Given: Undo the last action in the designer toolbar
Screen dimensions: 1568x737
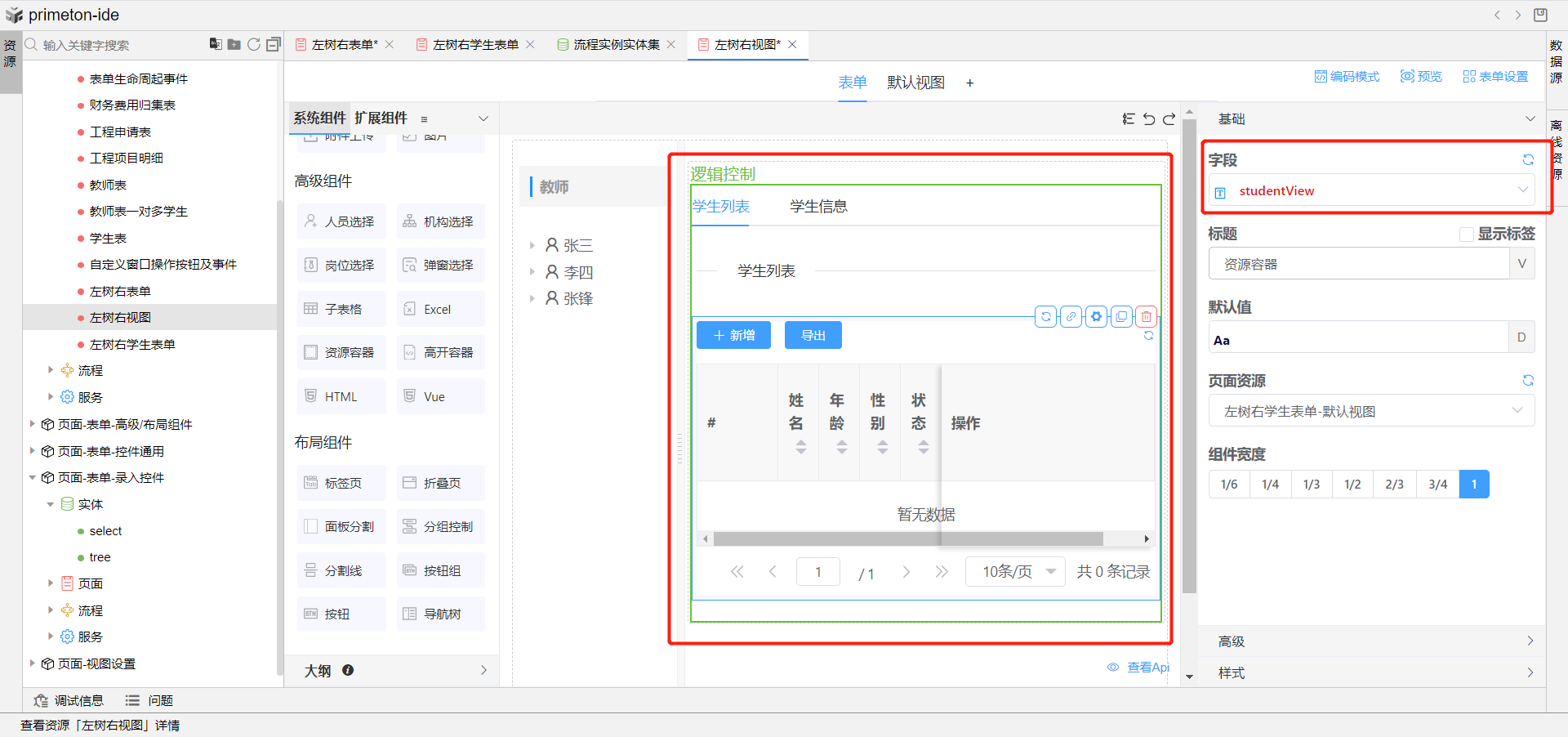Looking at the screenshot, I should pyautogui.click(x=1149, y=119).
